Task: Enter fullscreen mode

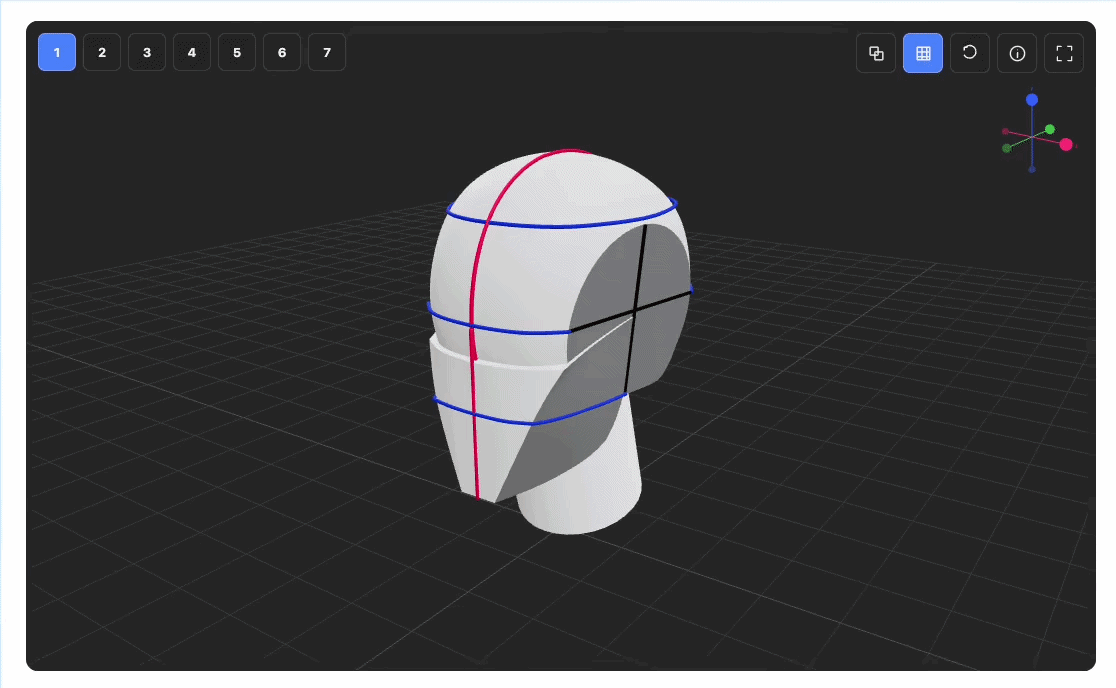Action: tap(1064, 53)
